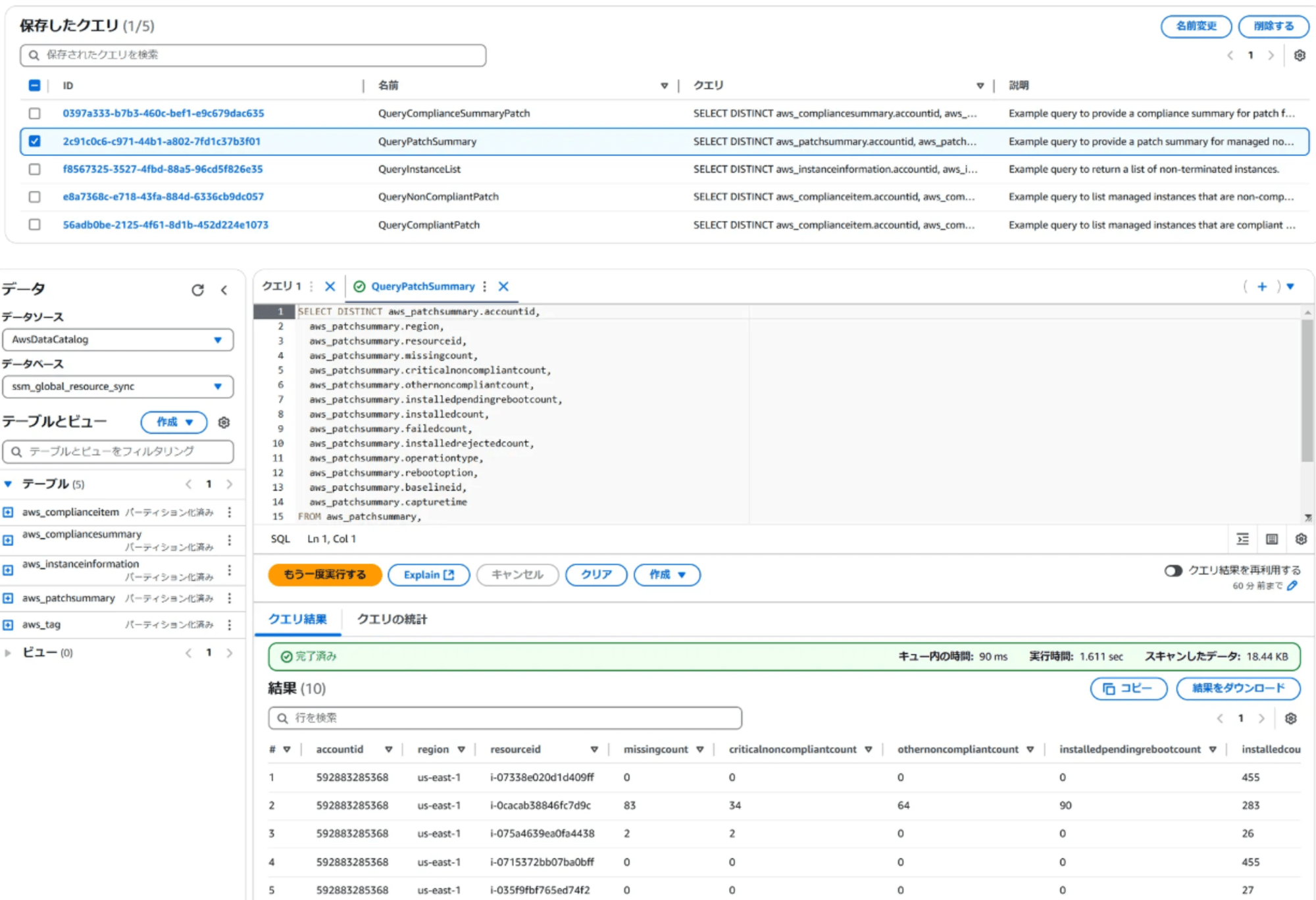Collapse the data side panel
The image size is (1316, 900).
point(224,290)
